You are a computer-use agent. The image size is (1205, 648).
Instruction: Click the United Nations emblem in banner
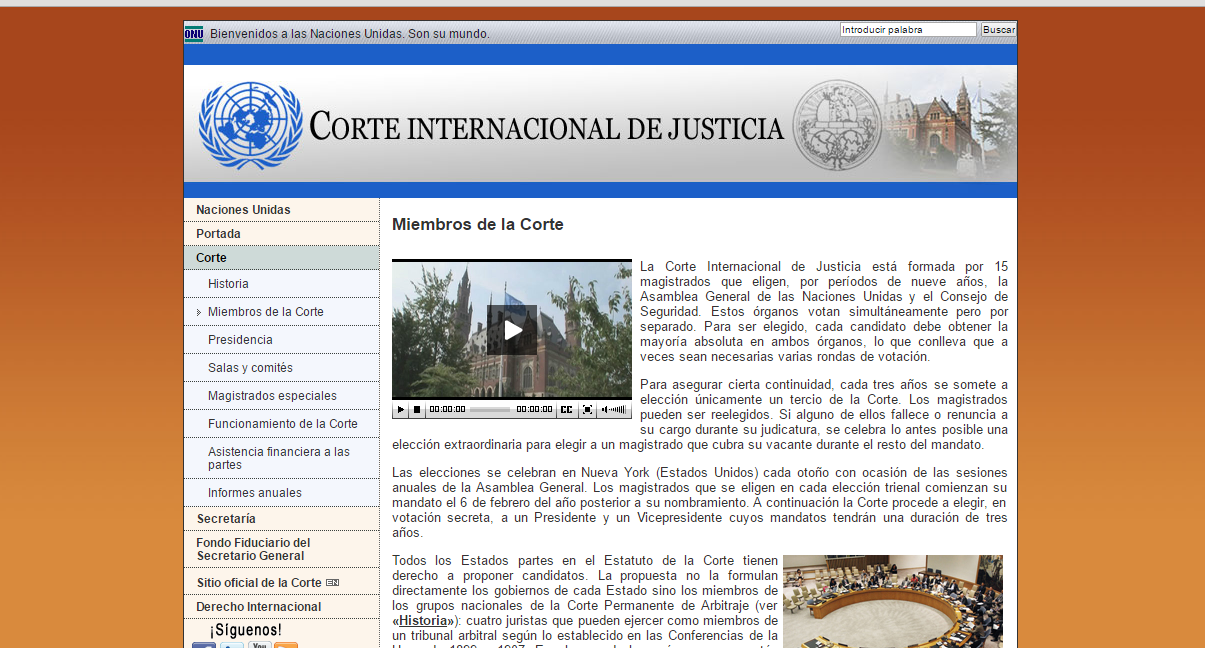tap(250, 125)
